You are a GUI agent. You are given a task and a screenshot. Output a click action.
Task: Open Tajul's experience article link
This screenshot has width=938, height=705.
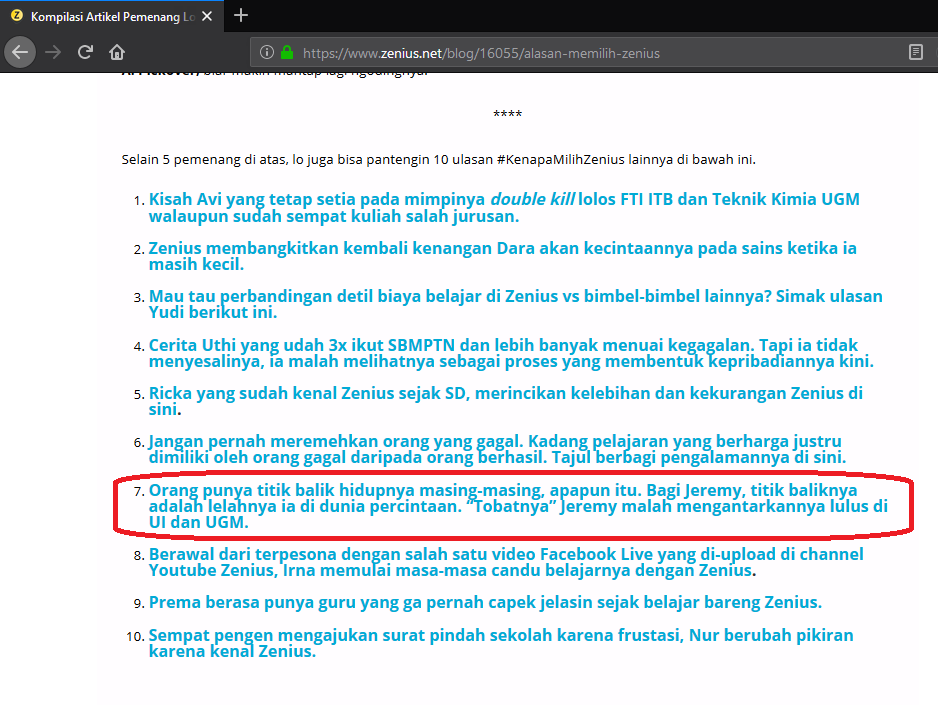497,449
